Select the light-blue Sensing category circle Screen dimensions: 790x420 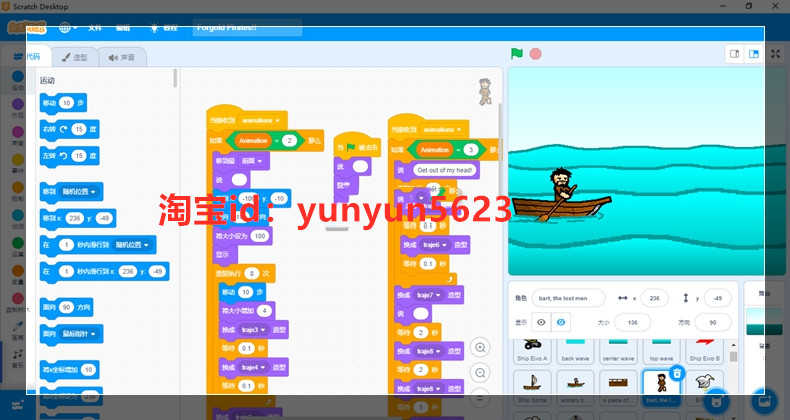[18, 216]
